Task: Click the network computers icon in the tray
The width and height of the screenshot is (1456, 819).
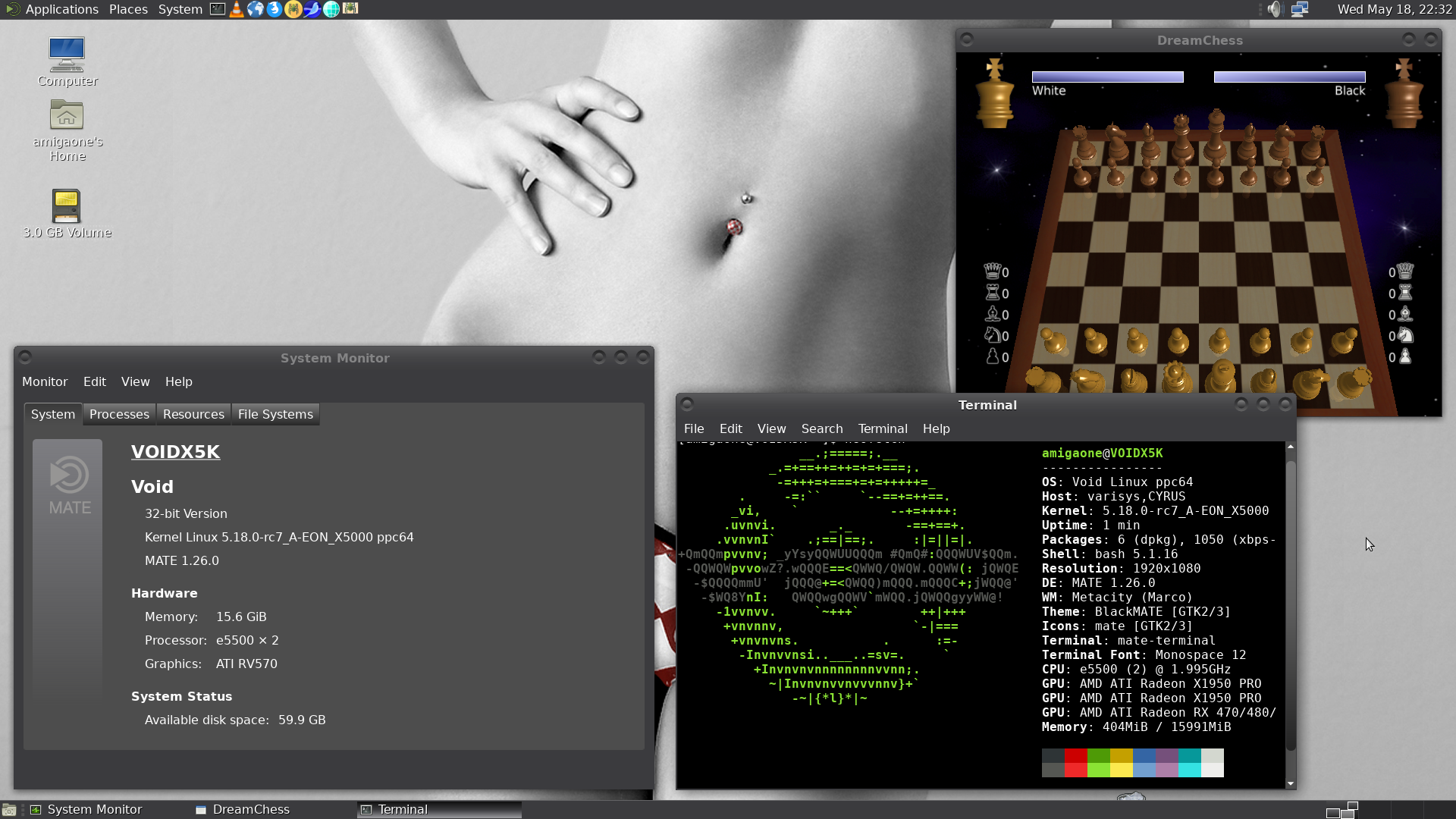Action: point(1300,9)
